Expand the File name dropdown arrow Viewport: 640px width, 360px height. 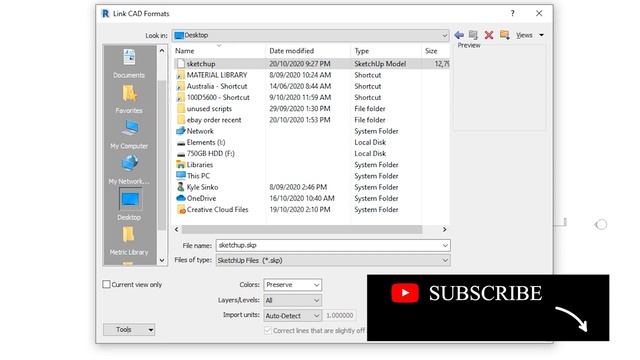[x=445, y=245]
